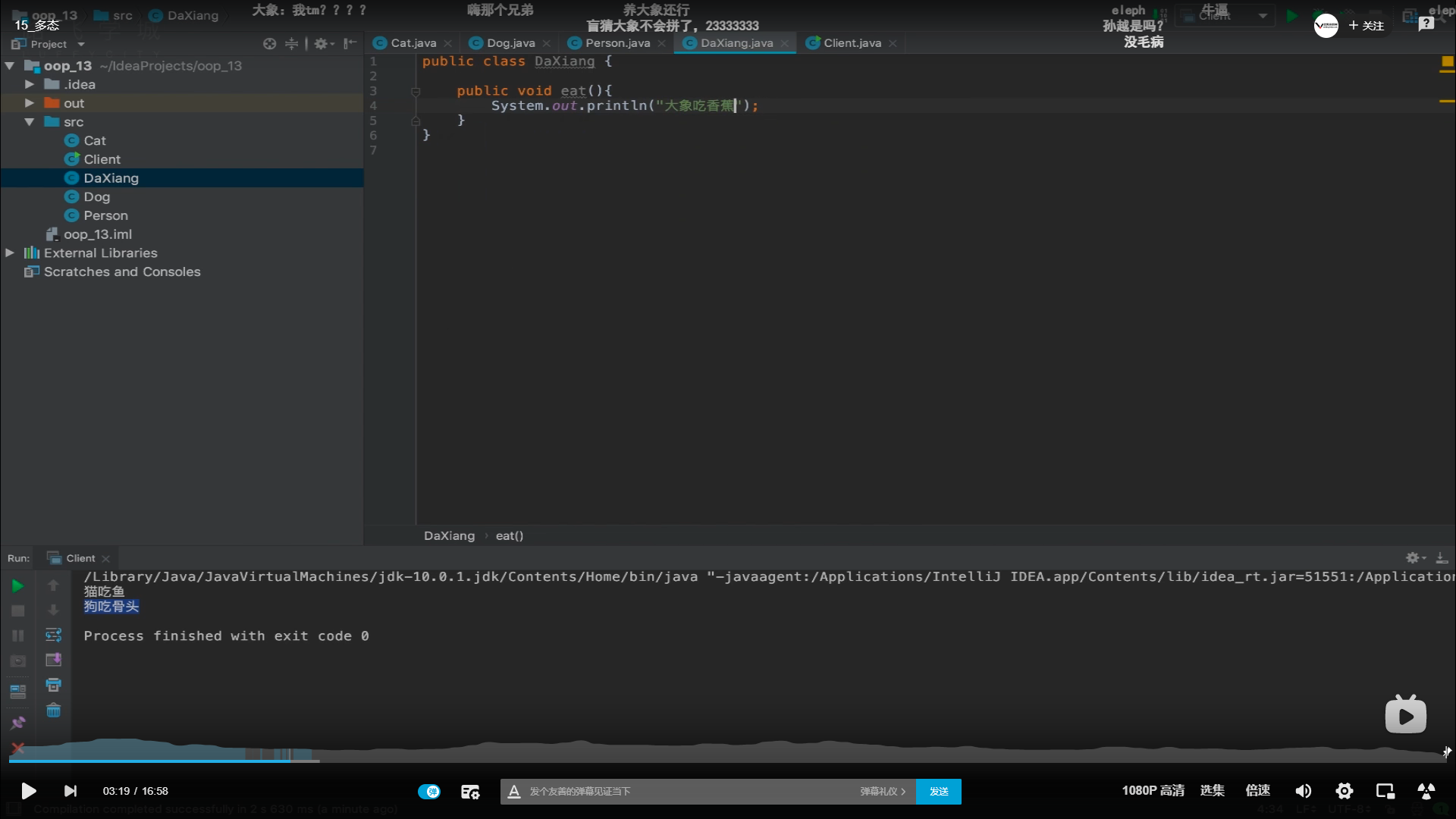
Task: Switch to Person.java editor tab
Action: point(617,43)
